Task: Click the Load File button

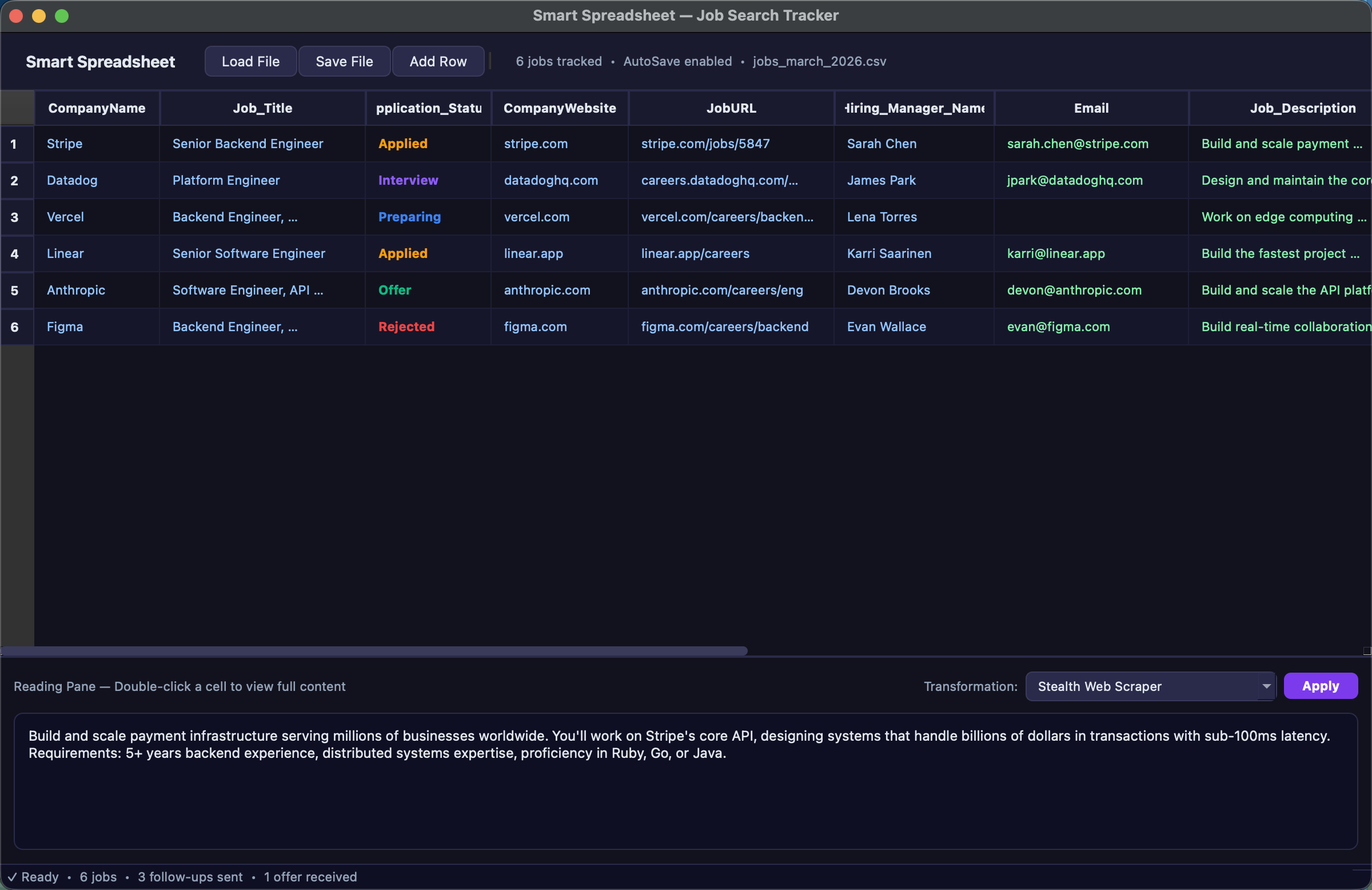Action: [x=250, y=61]
